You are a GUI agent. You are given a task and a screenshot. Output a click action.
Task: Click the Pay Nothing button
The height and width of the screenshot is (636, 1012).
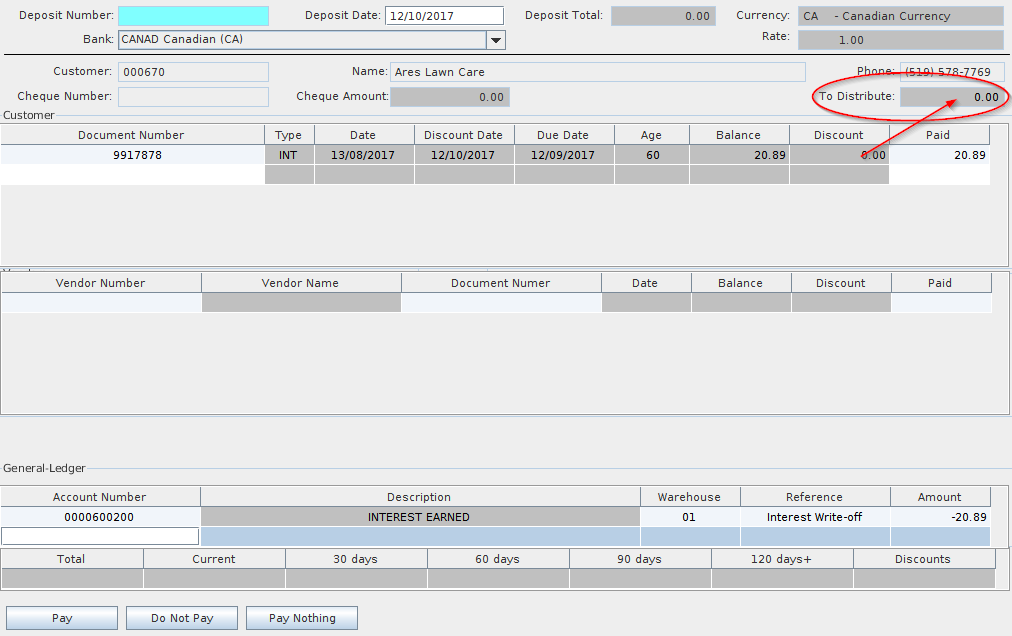coord(301,618)
